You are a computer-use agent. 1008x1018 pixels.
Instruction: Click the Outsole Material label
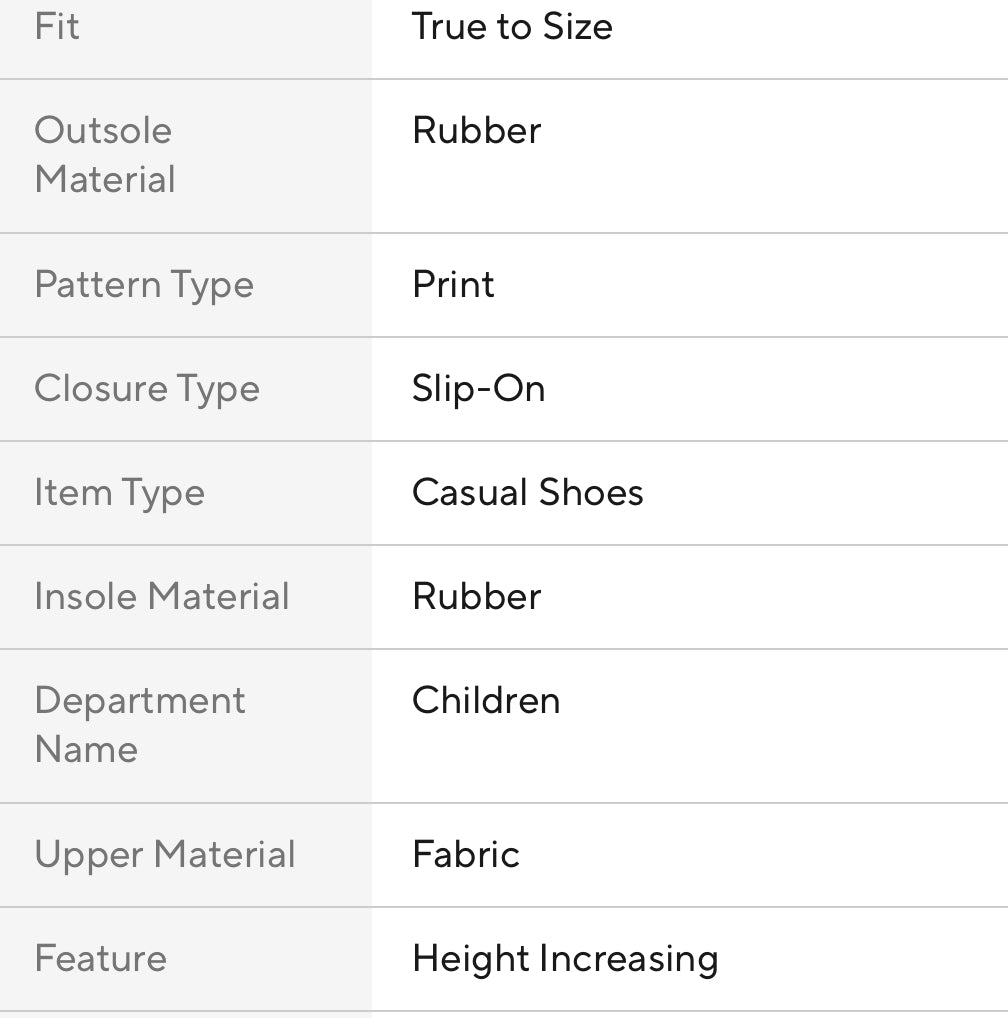104,155
